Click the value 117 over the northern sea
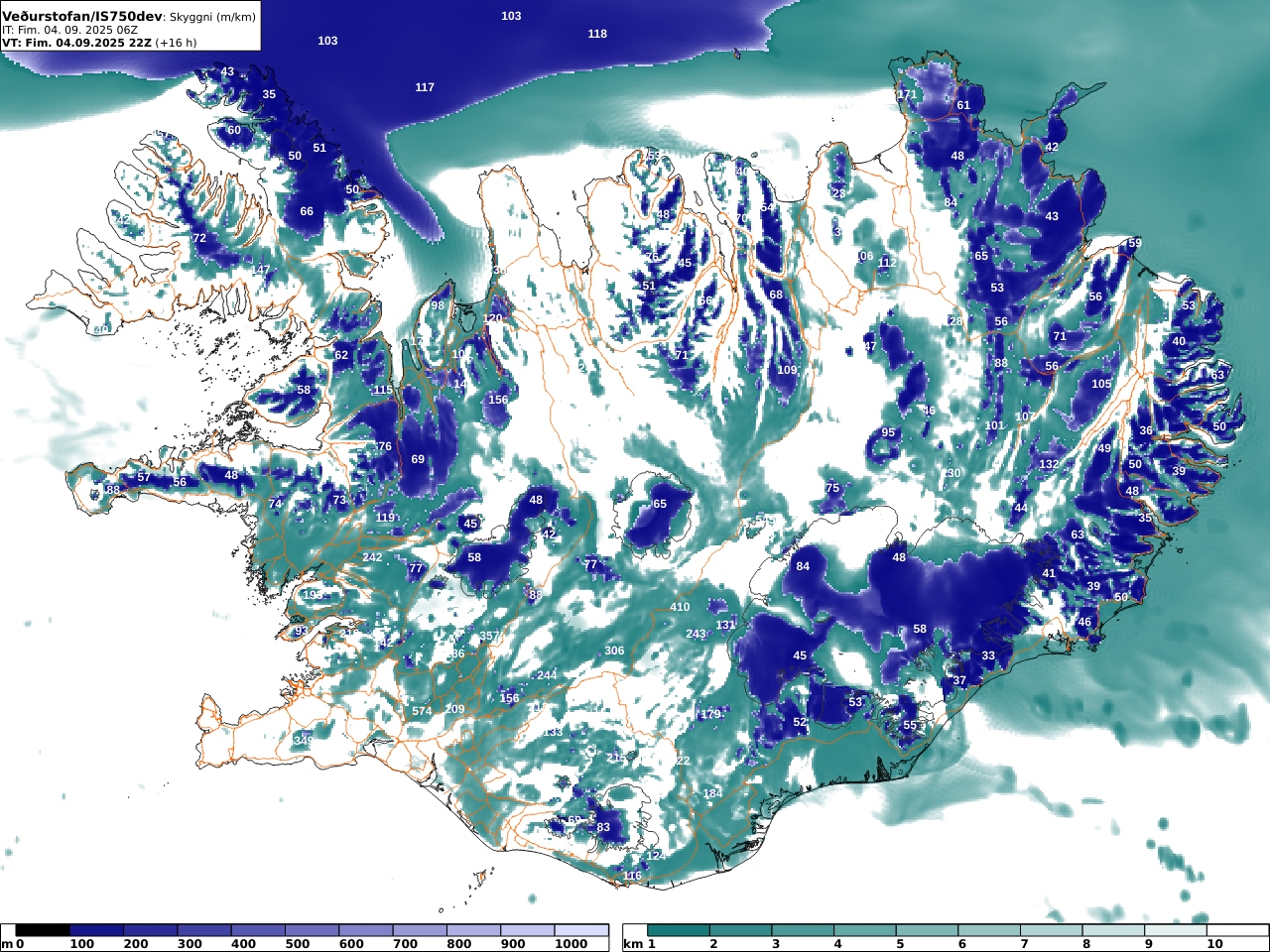 tap(425, 87)
